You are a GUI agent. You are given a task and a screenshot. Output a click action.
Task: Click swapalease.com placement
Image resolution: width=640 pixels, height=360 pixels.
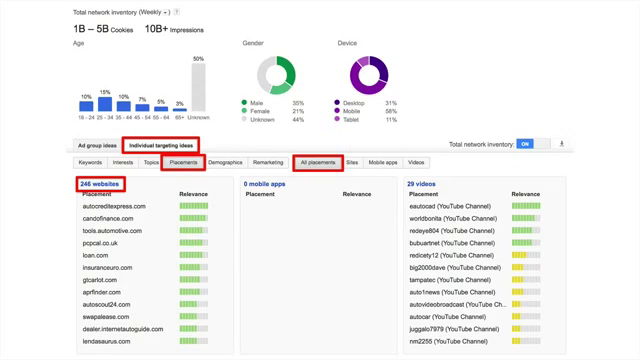(106, 317)
